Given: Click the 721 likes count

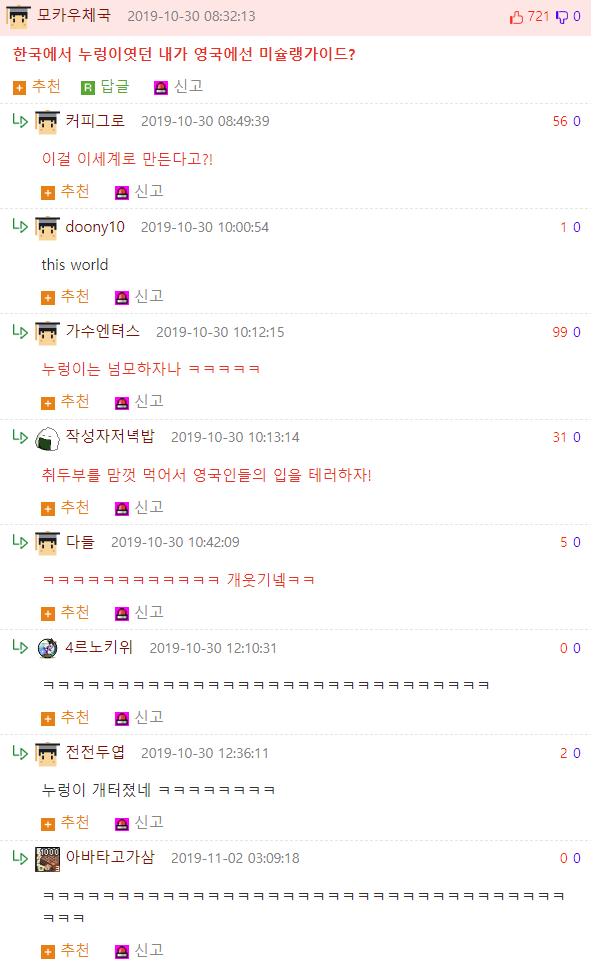Looking at the screenshot, I should point(538,17).
